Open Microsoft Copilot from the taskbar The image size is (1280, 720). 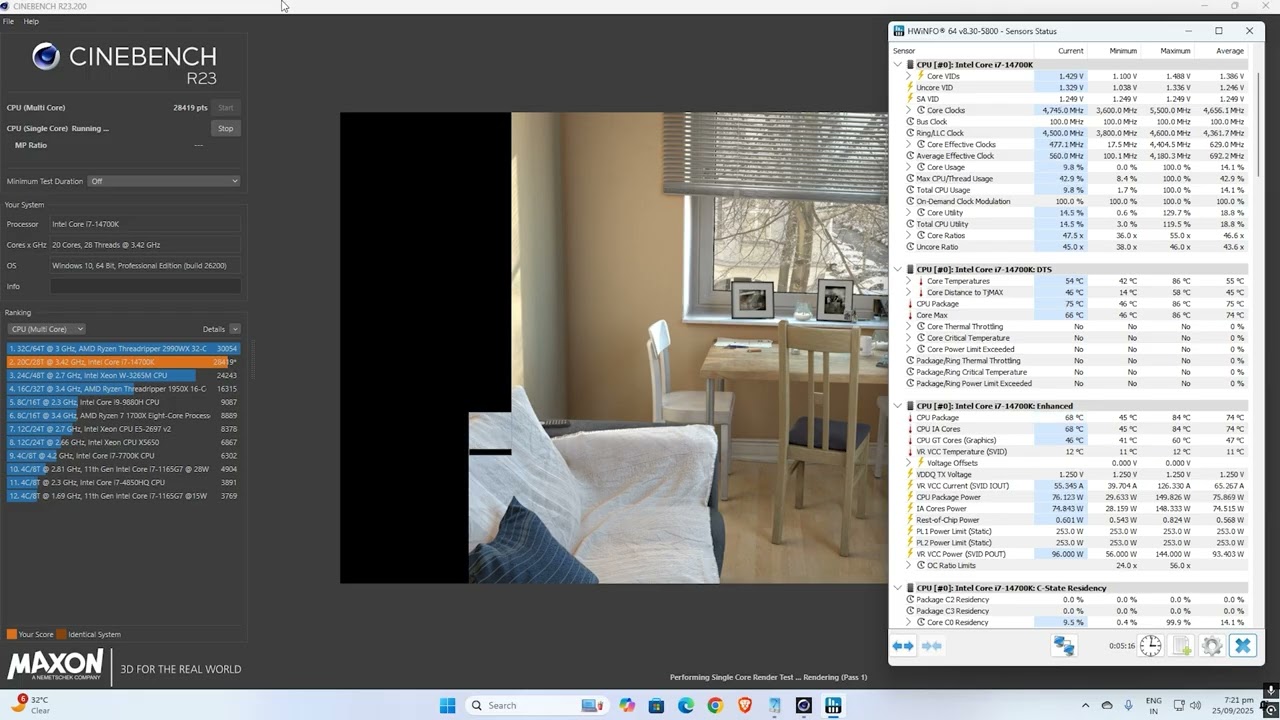pos(627,705)
